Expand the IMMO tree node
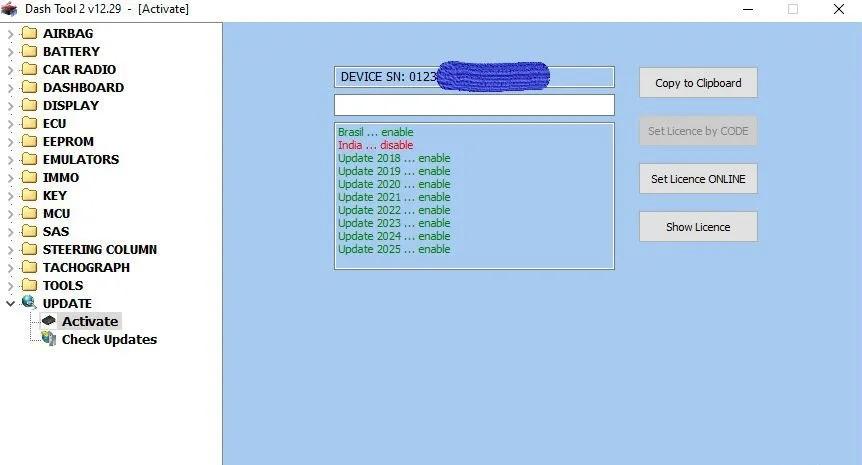The width and height of the screenshot is (862, 465). [10, 178]
